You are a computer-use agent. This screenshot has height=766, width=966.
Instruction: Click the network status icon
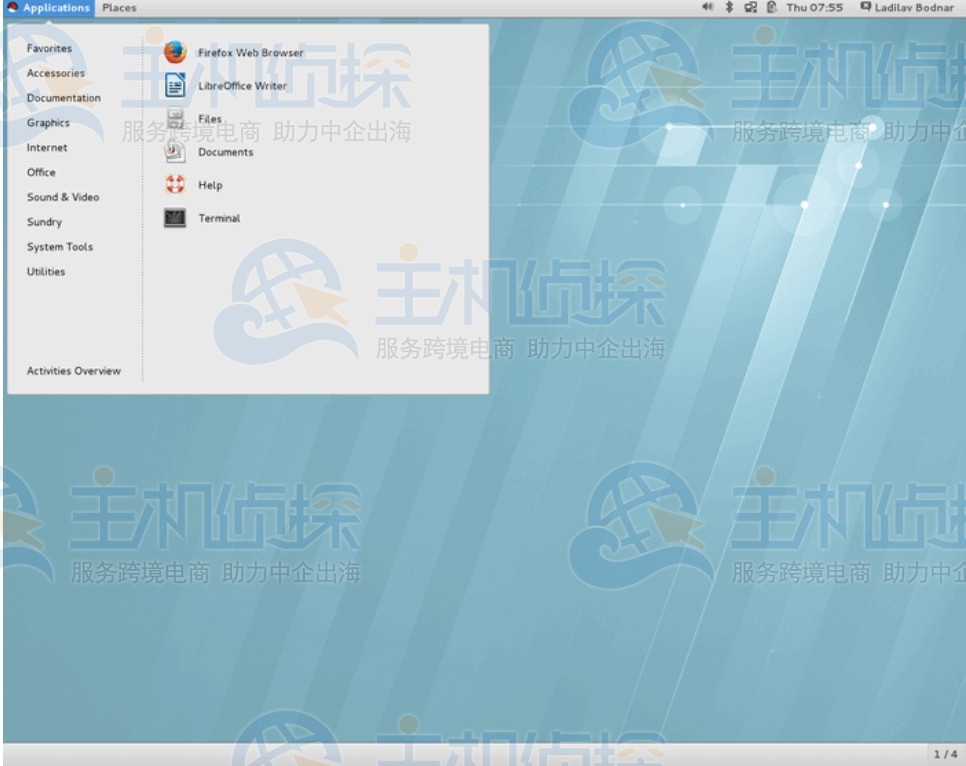coord(748,7)
